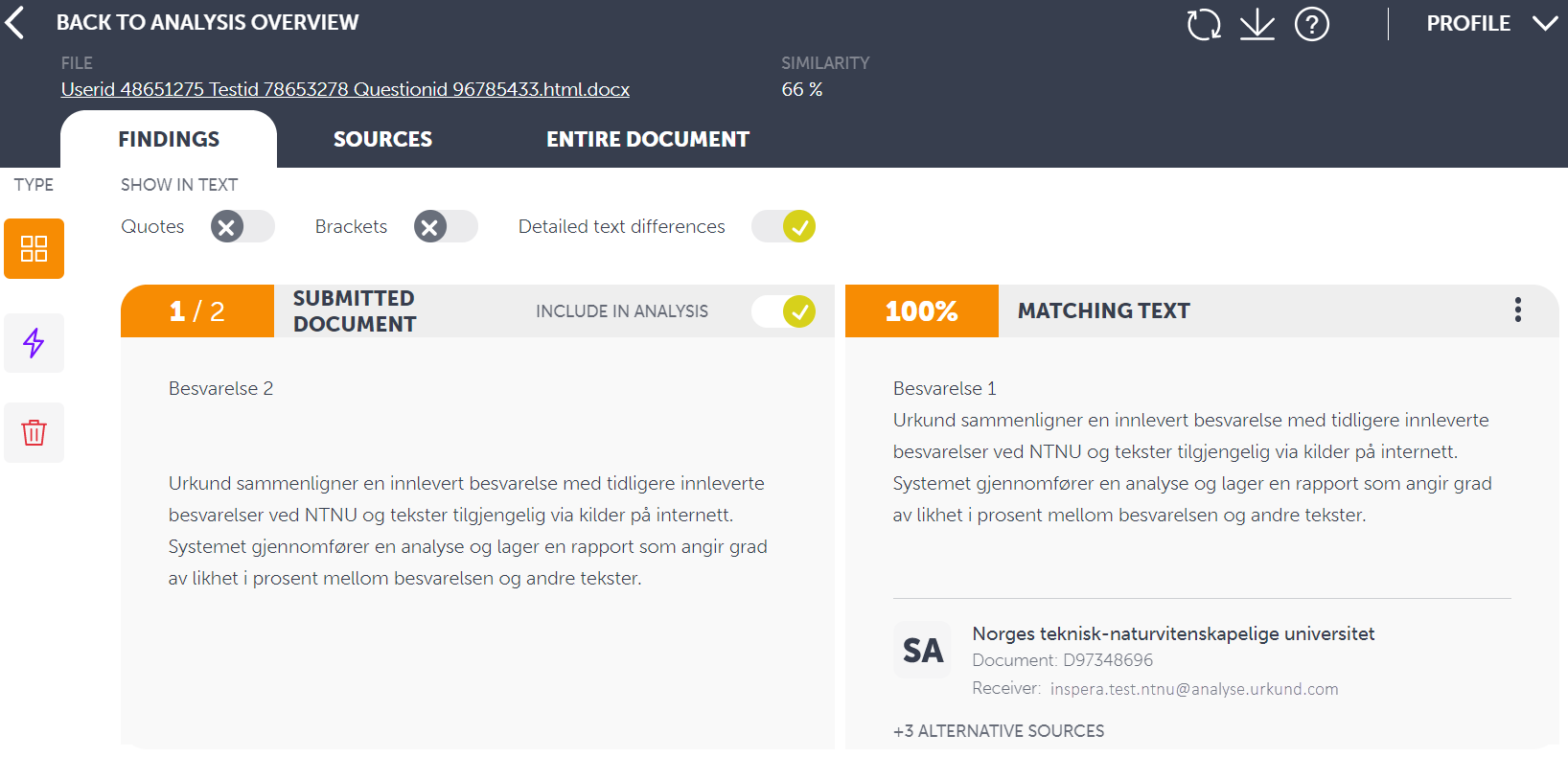Click the Profile label
The height and width of the screenshot is (758, 1568).
click(x=1468, y=23)
